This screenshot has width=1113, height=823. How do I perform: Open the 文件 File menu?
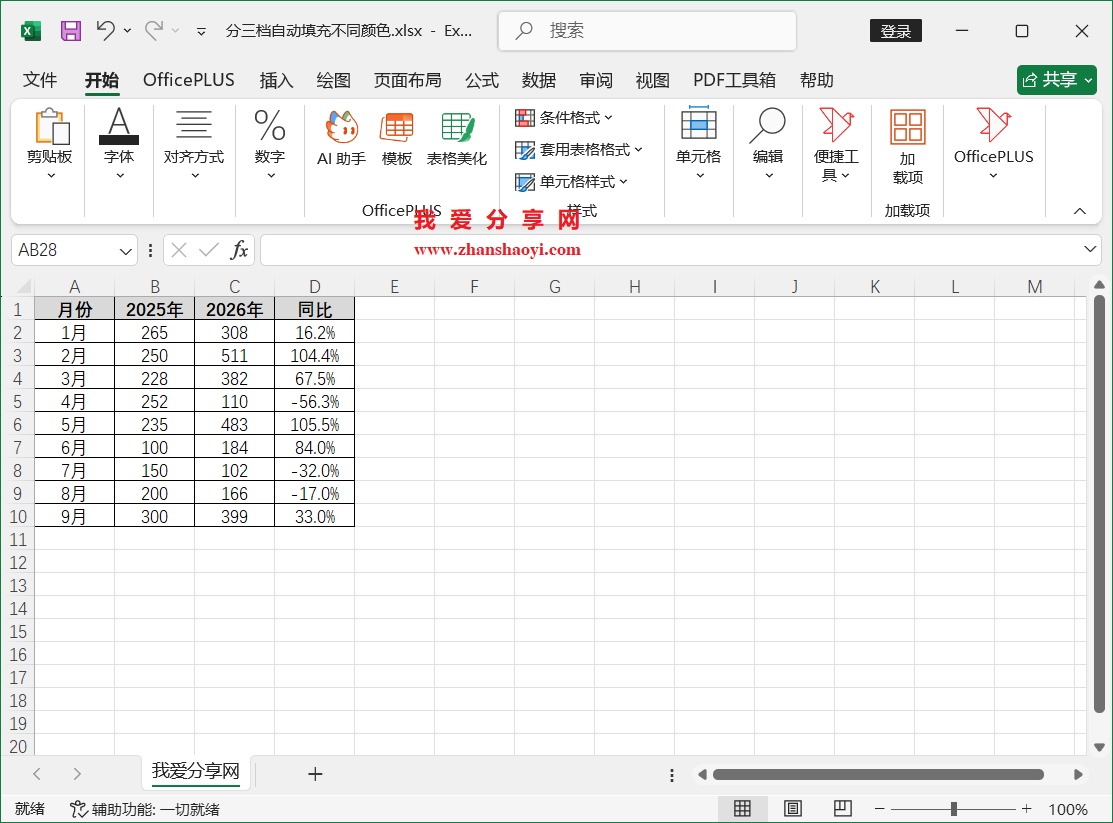40,80
